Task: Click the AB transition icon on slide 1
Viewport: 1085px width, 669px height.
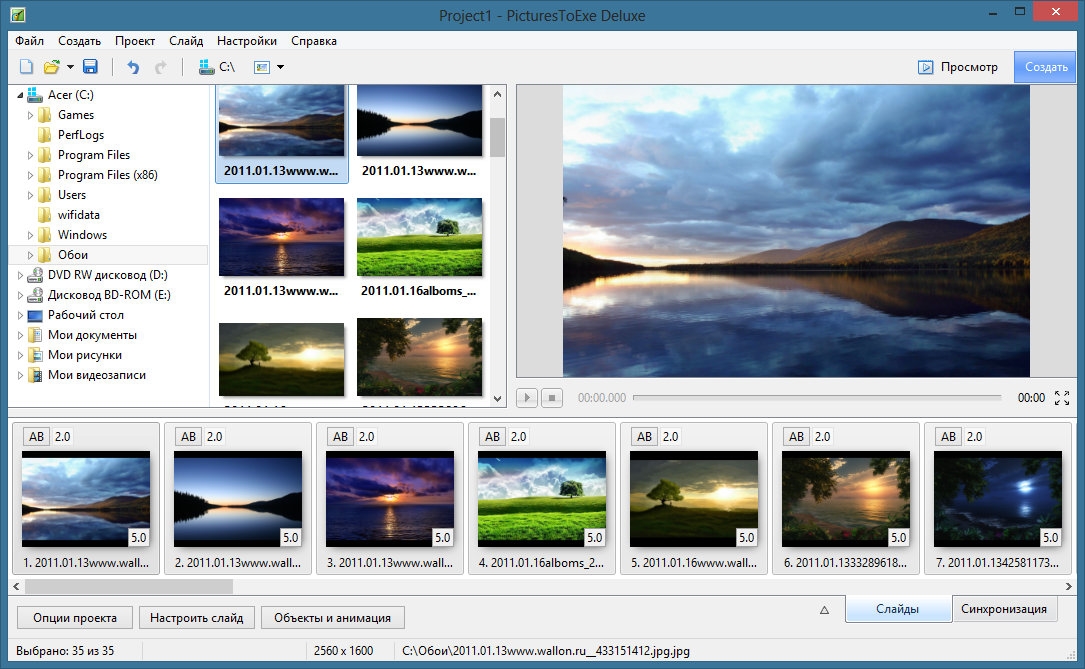Action: (37, 436)
